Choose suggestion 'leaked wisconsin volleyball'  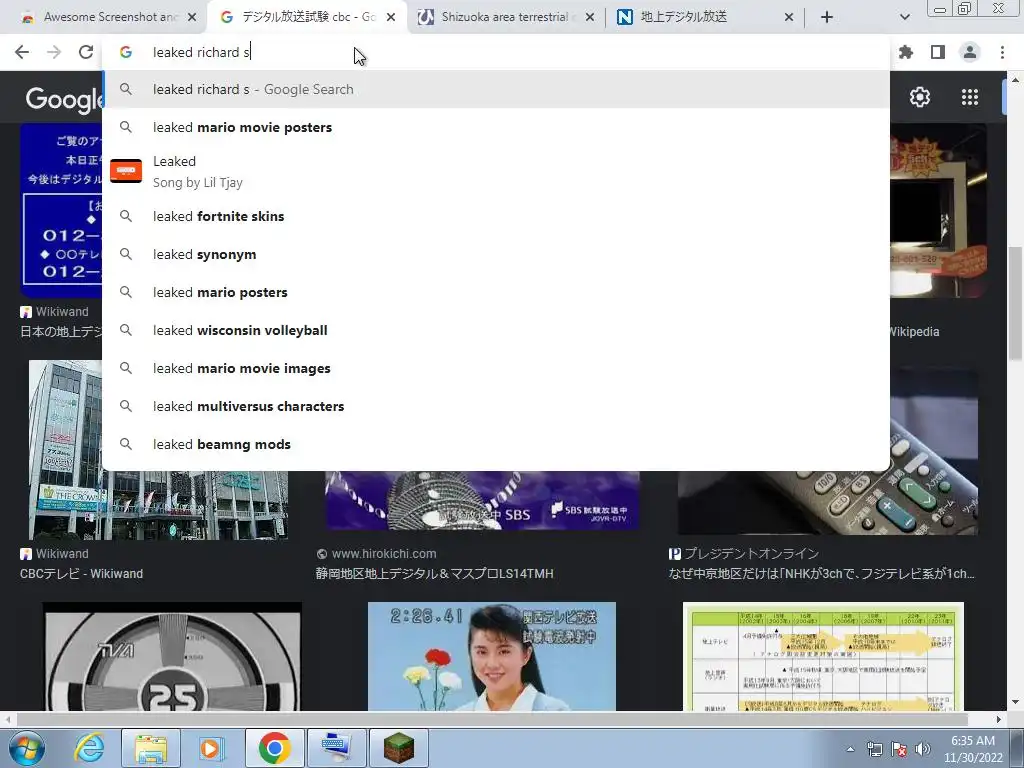[496, 330]
